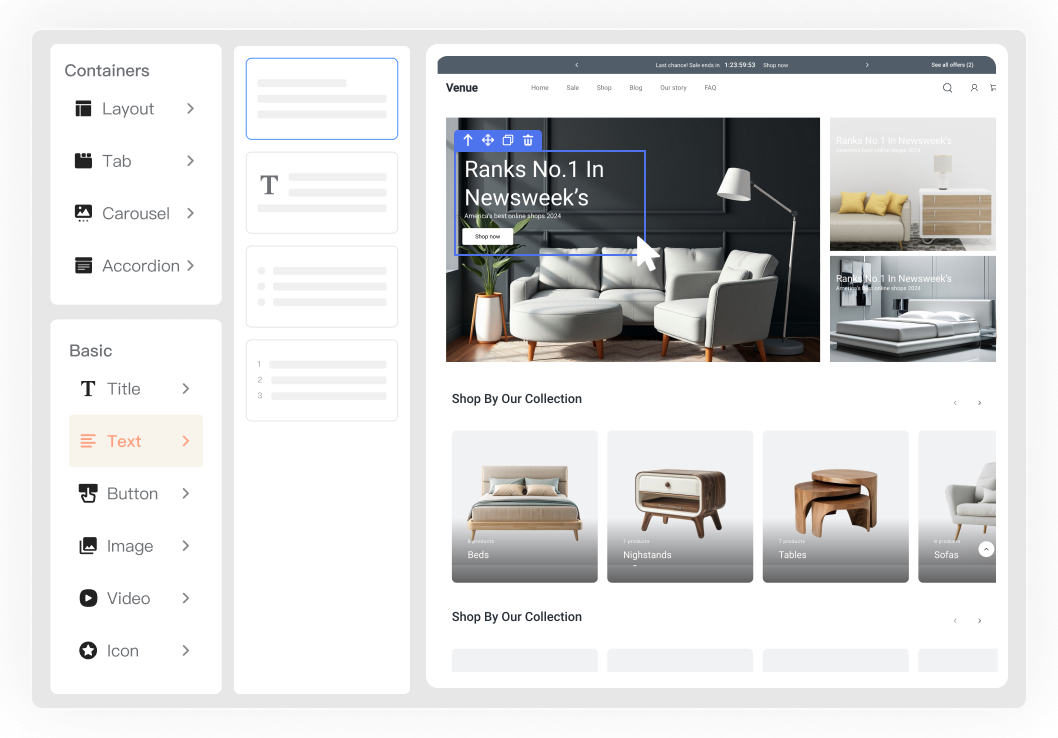
Task: Open the search icon in the Venue header
Action: point(947,88)
